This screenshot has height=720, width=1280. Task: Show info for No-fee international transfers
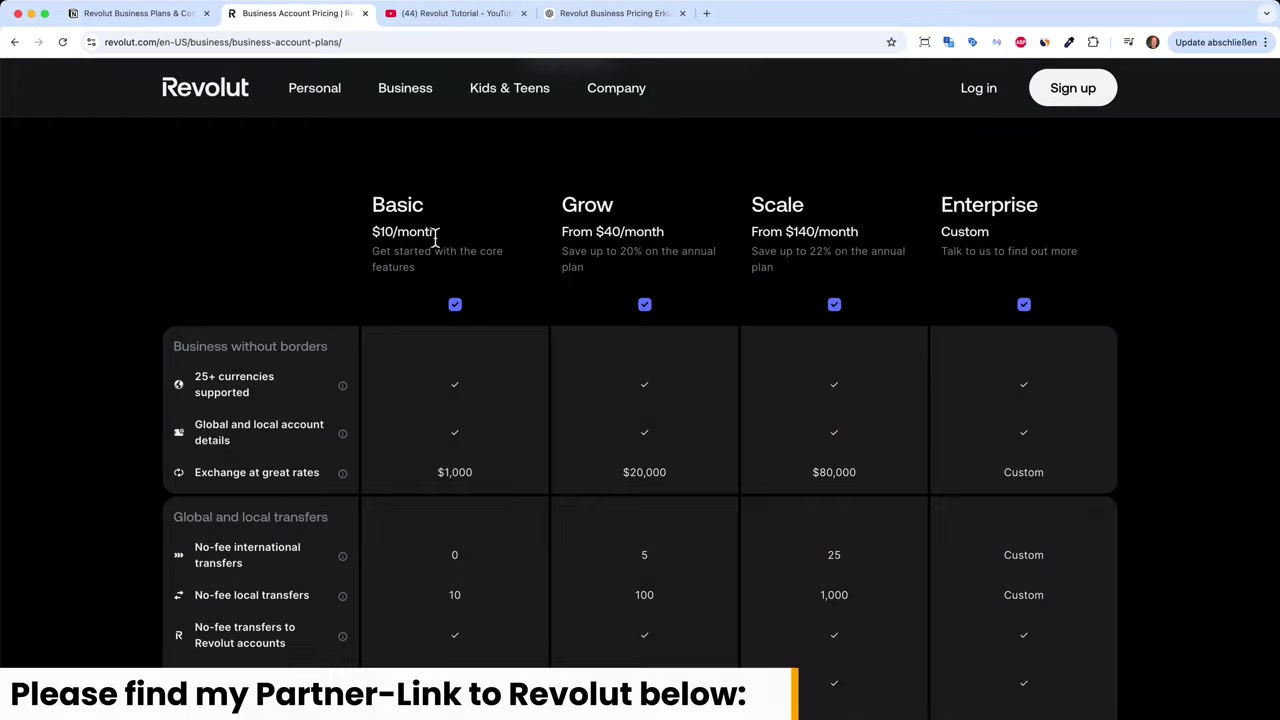coord(342,556)
